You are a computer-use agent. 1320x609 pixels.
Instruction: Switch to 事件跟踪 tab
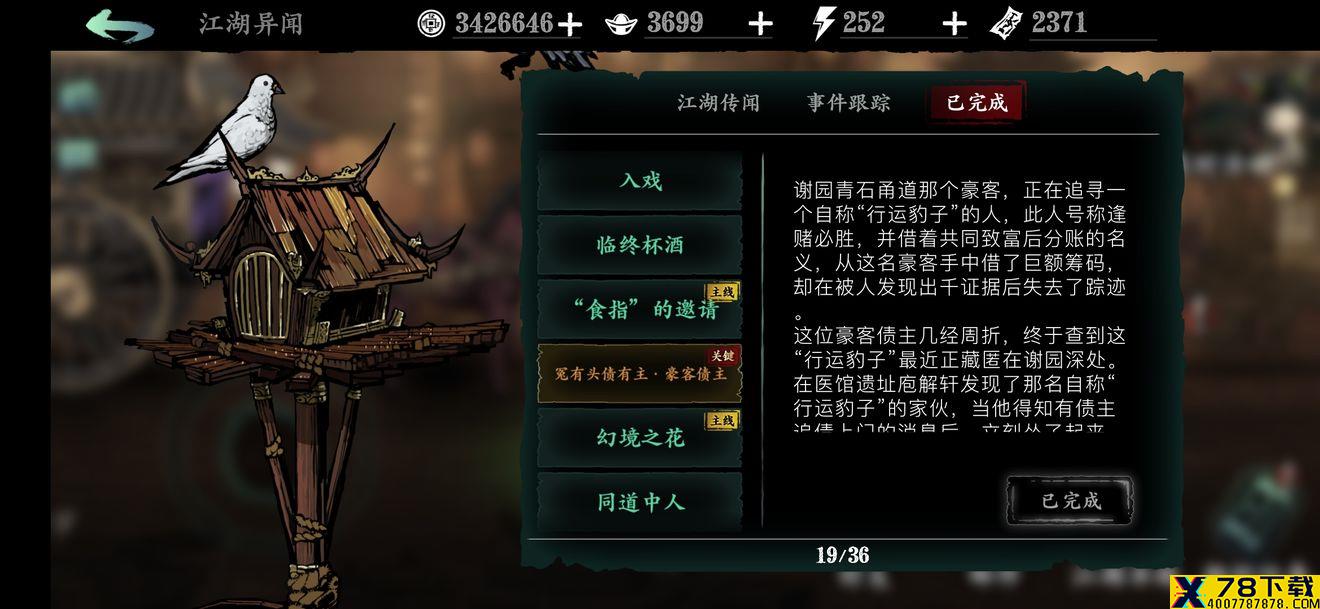(848, 102)
